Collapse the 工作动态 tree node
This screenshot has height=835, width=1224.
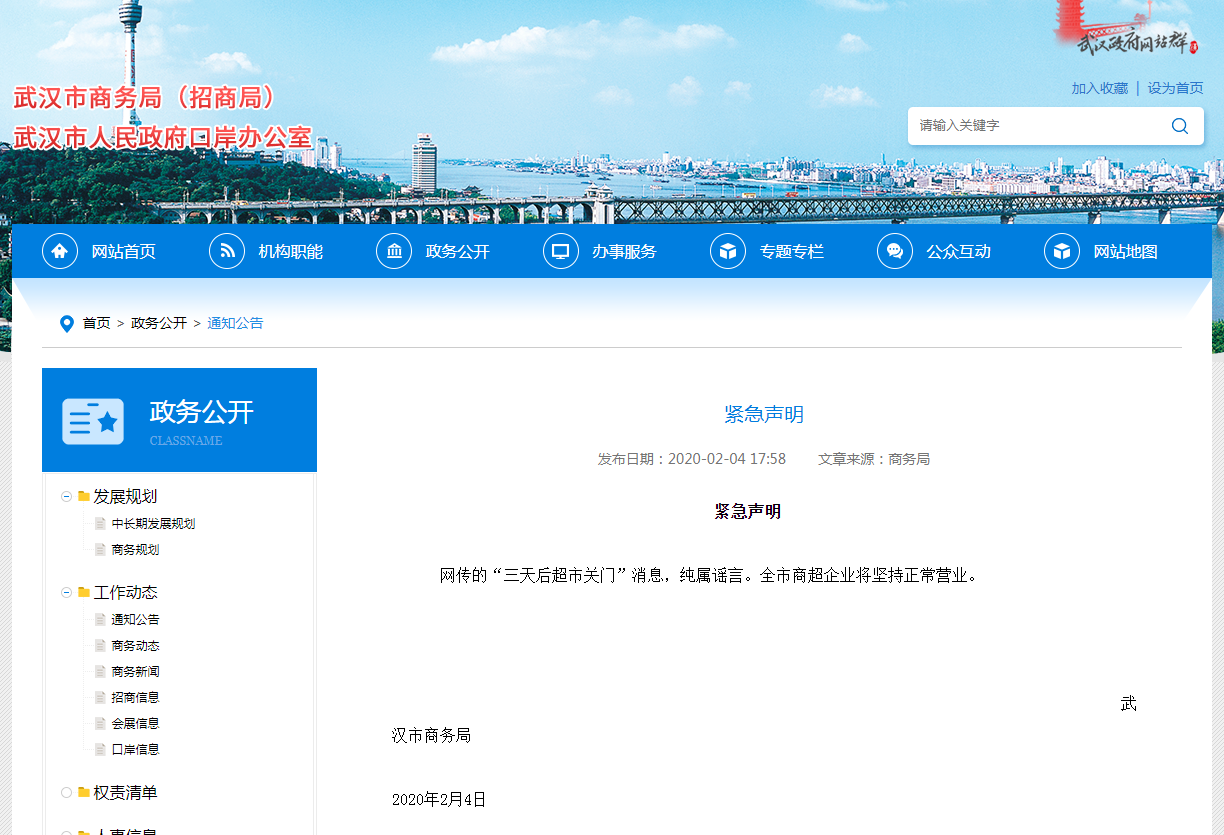pyautogui.click(x=67, y=593)
